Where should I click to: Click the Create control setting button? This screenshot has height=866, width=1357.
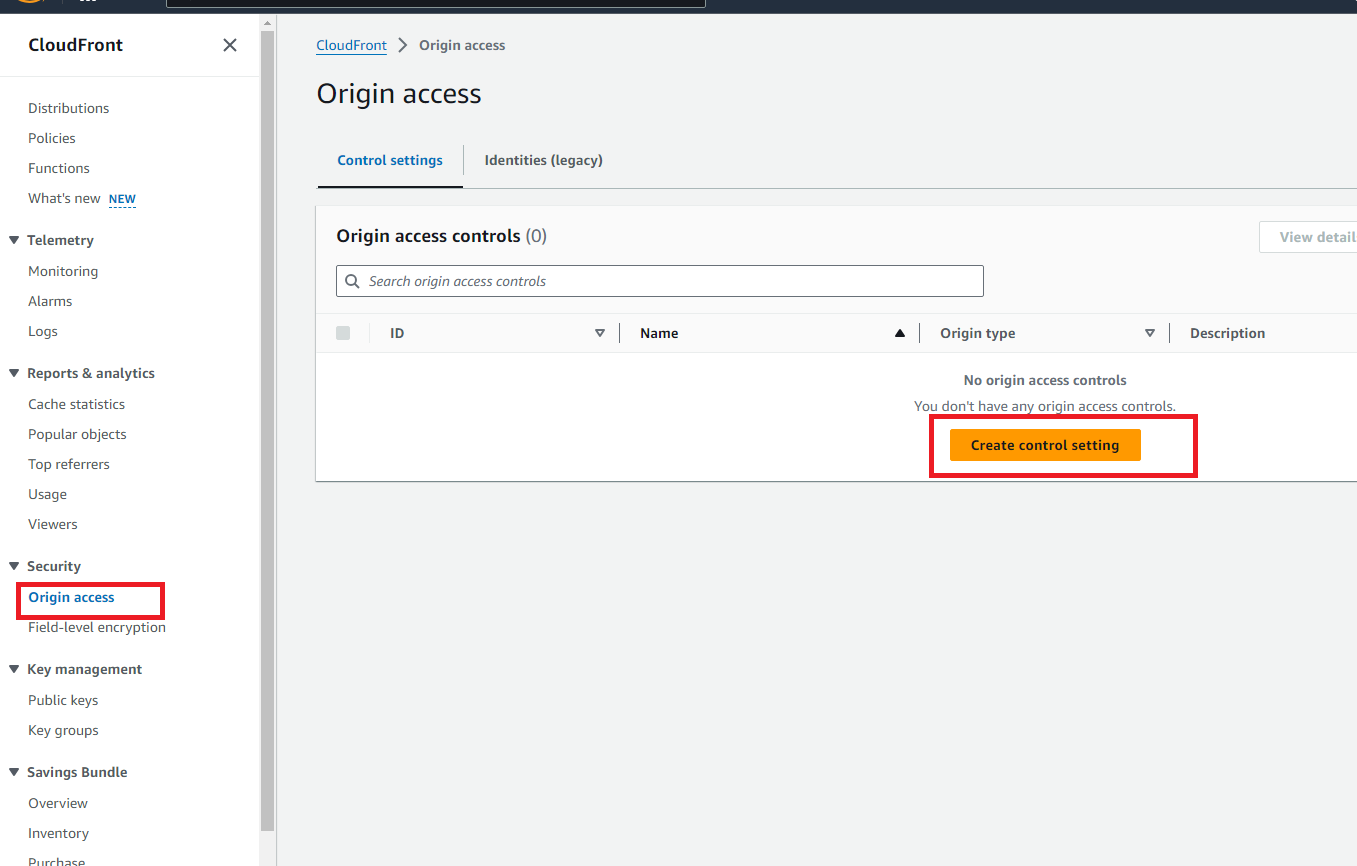click(x=1045, y=445)
